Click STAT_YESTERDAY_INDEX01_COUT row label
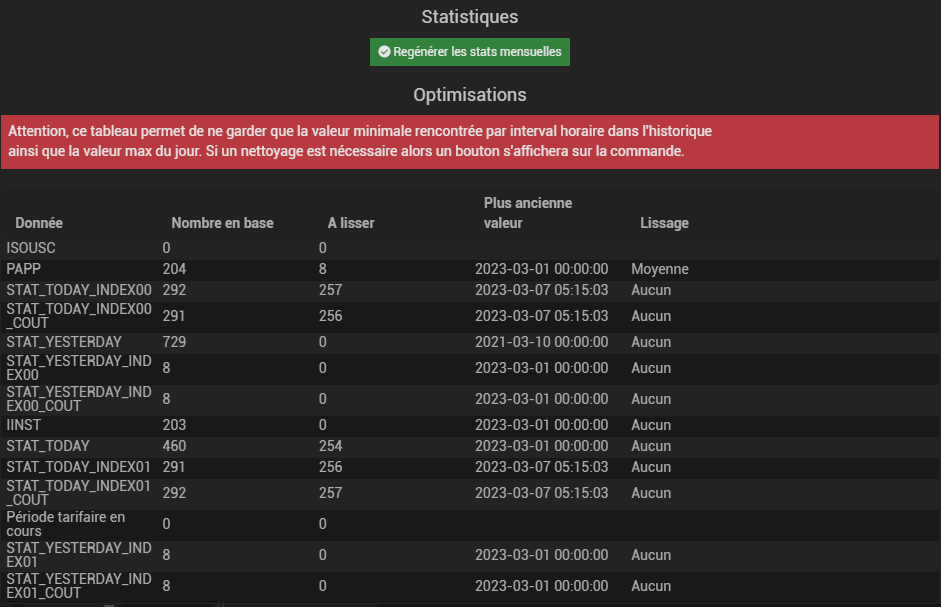941x607 pixels. click(x=79, y=586)
